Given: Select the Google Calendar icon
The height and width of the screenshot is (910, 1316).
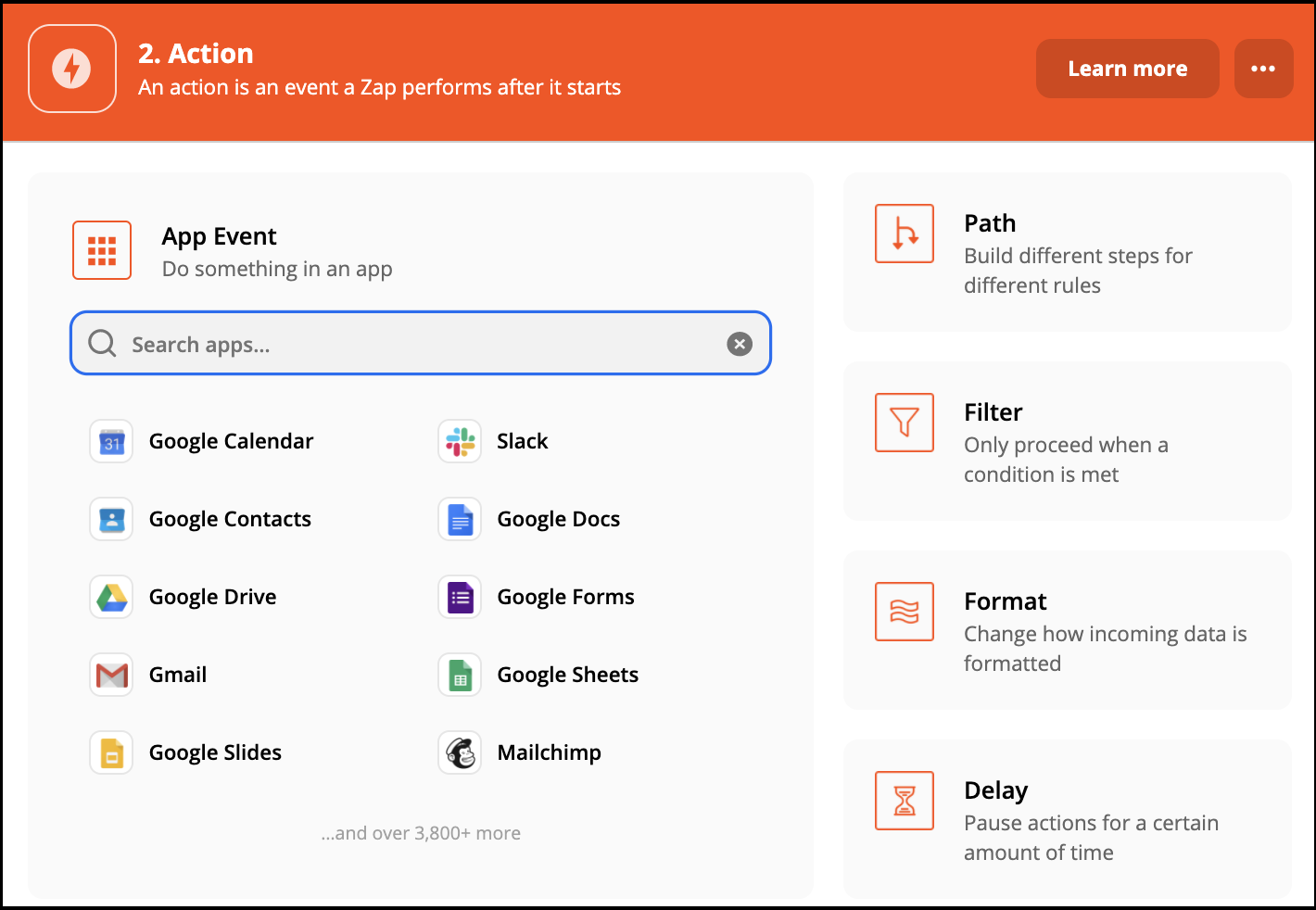Looking at the screenshot, I should point(111,441).
